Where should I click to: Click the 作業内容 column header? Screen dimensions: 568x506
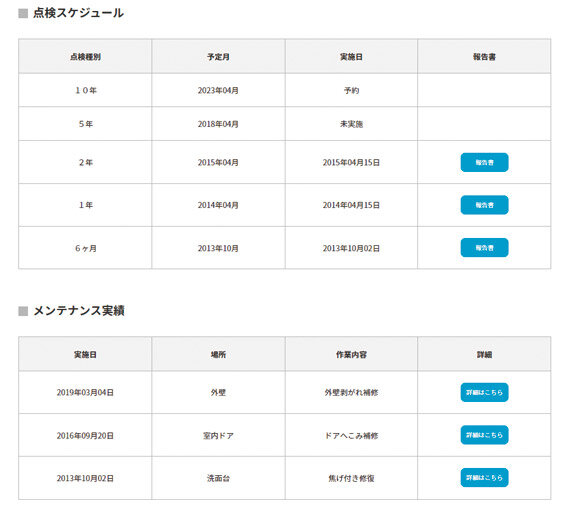click(x=351, y=354)
